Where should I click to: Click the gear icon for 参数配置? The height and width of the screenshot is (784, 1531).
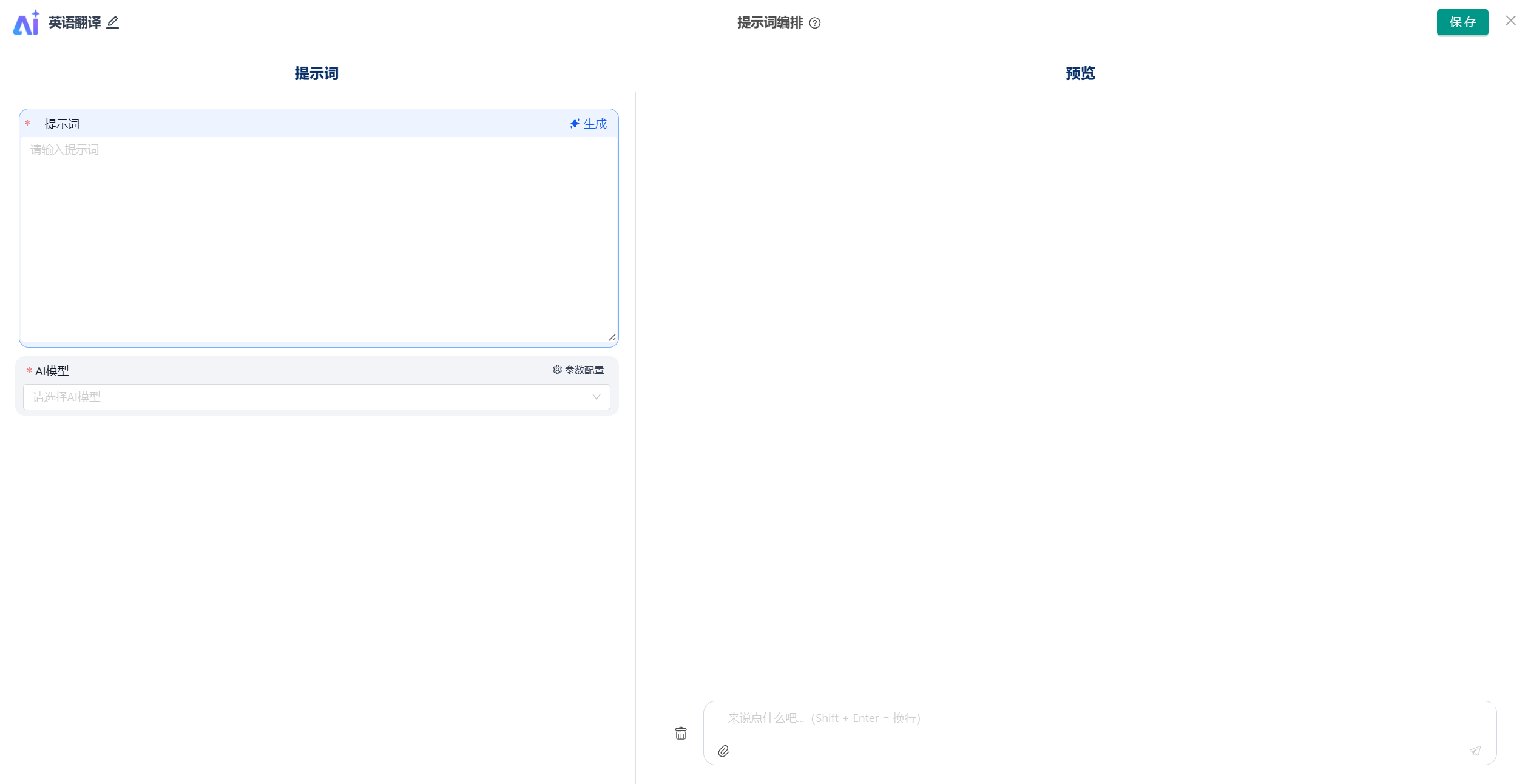557,370
